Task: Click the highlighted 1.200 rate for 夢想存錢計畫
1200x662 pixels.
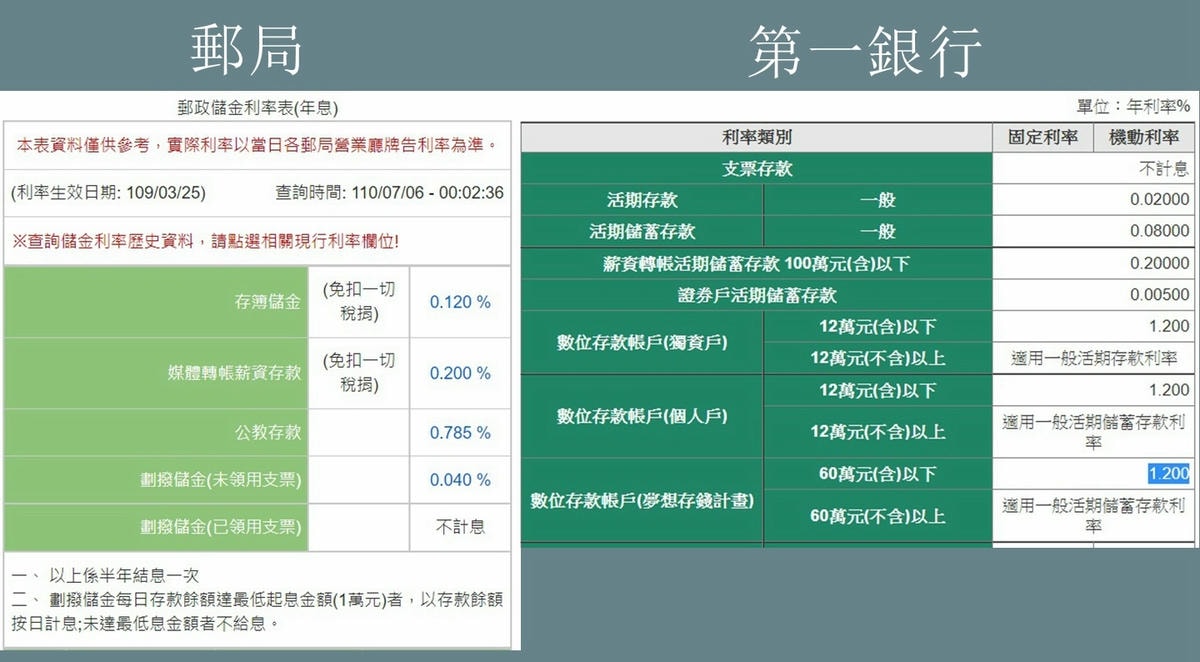Action: pyautogui.click(x=1169, y=474)
